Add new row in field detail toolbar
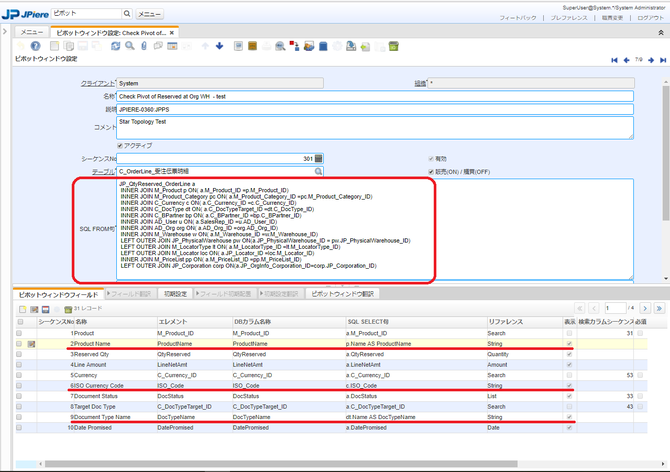The height and width of the screenshot is (472, 670). pos(23,309)
